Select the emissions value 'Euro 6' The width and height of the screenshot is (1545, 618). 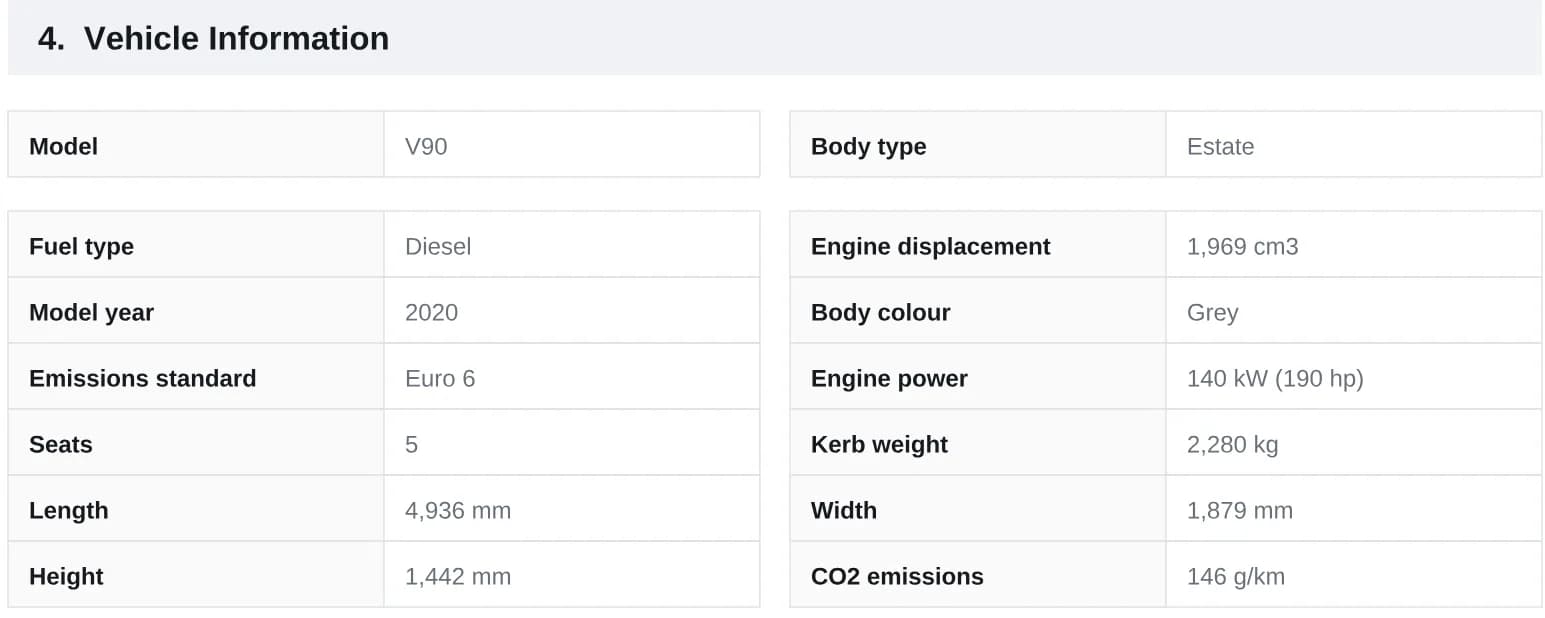(440, 378)
